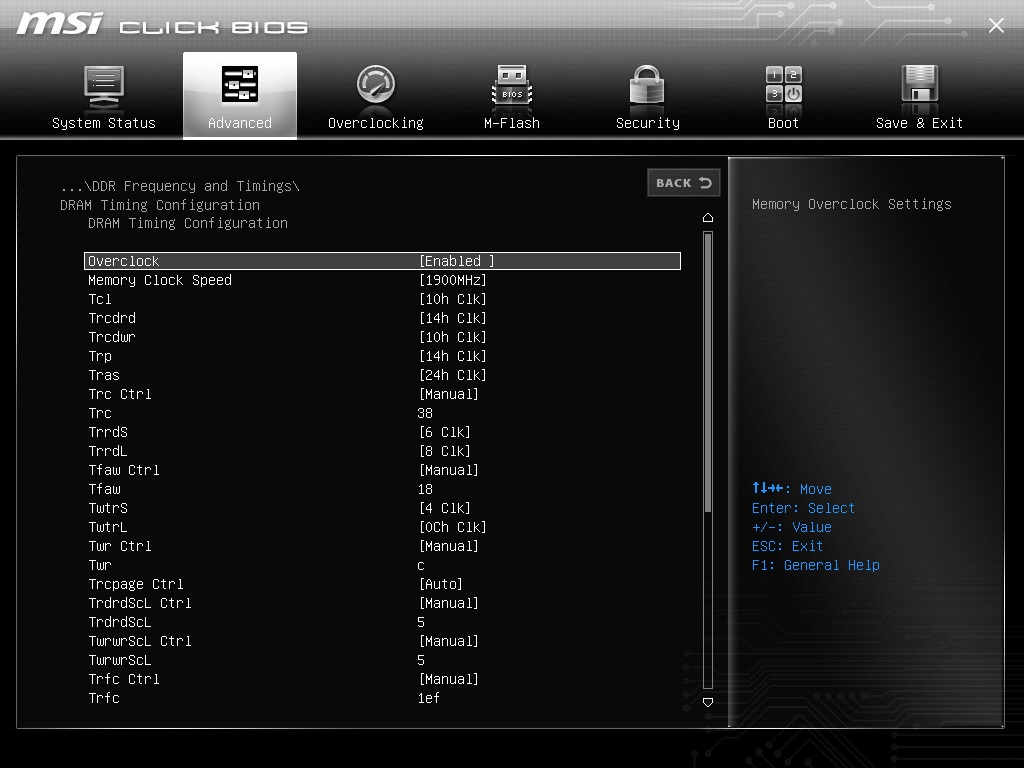This screenshot has width=1024, height=768.
Task: Switch to the Boot tab label
Action: pyautogui.click(x=783, y=123)
